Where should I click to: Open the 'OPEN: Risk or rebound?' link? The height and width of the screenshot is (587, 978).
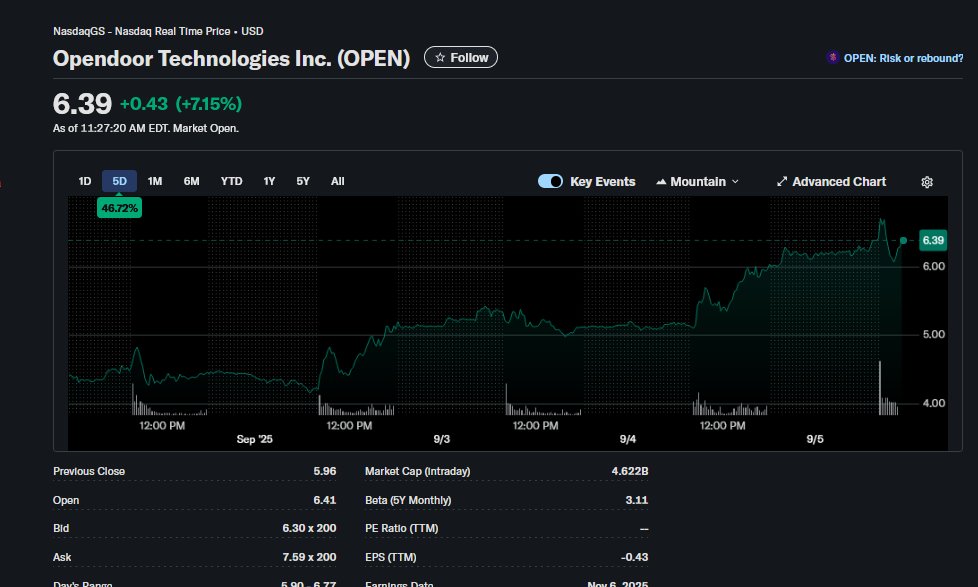click(x=903, y=58)
